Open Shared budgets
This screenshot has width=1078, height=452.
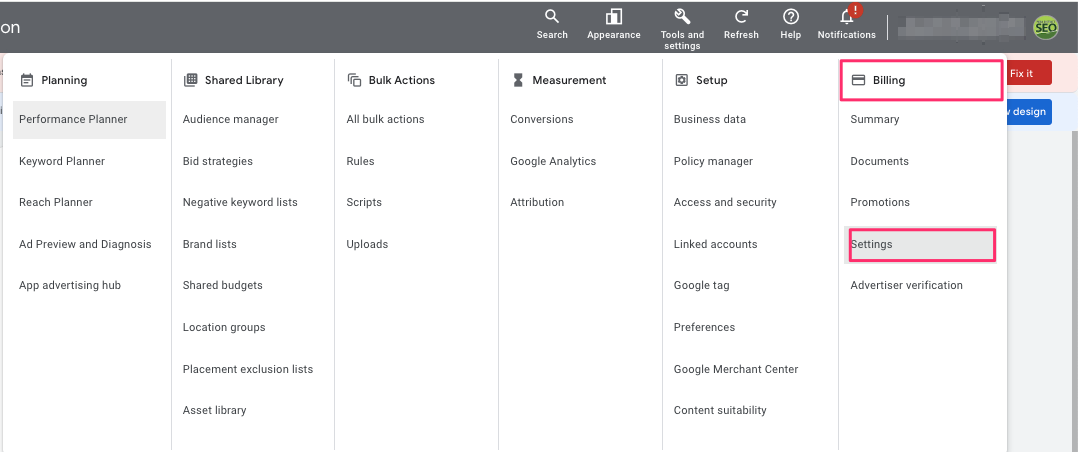pyautogui.click(x=223, y=286)
